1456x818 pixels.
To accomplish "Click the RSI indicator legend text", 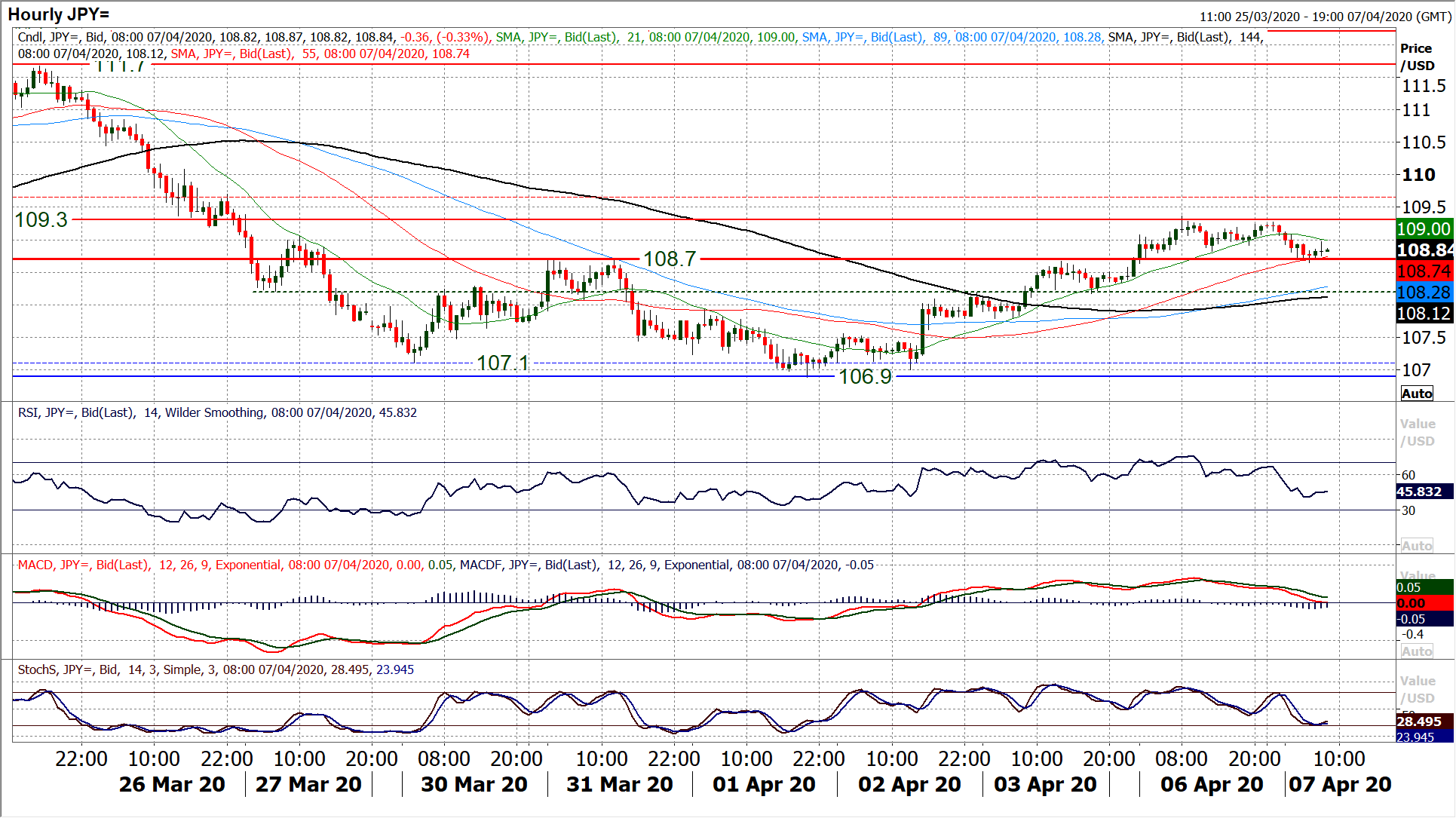I will (x=217, y=412).
